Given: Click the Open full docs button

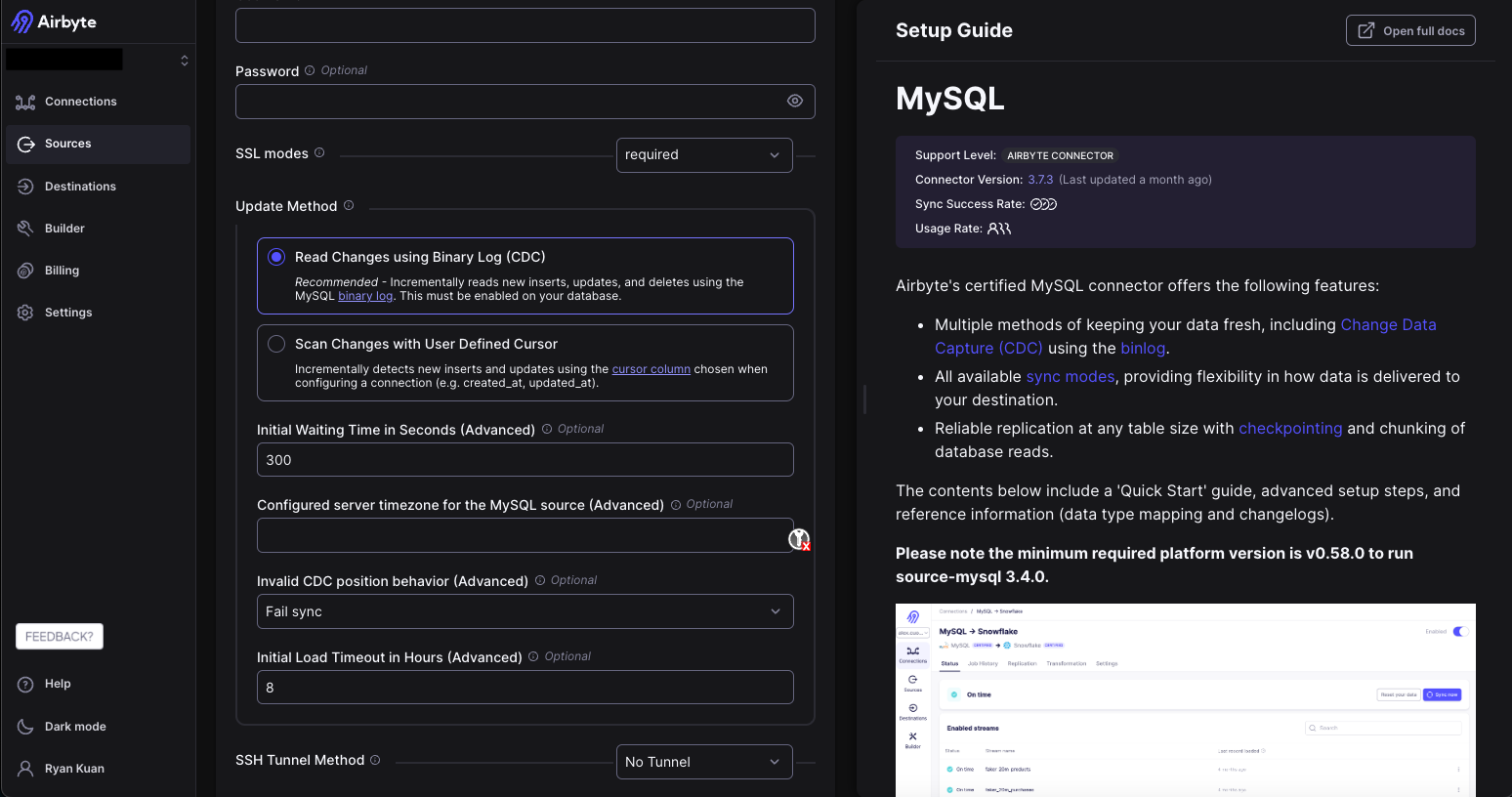Looking at the screenshot, I should 1410,29.
